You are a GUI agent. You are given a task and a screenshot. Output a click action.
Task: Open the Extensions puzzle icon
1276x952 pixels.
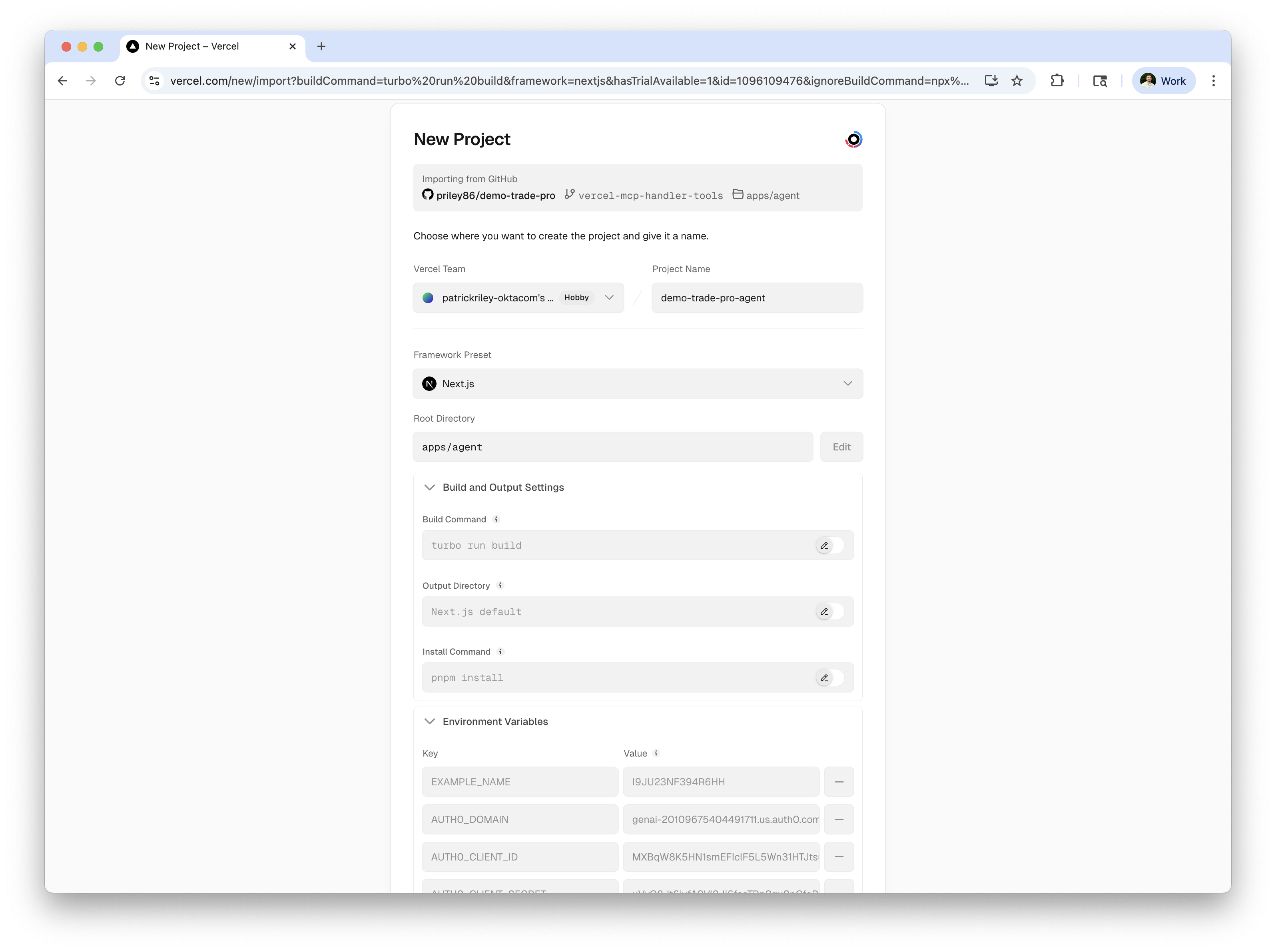(x=1057, y=81)
